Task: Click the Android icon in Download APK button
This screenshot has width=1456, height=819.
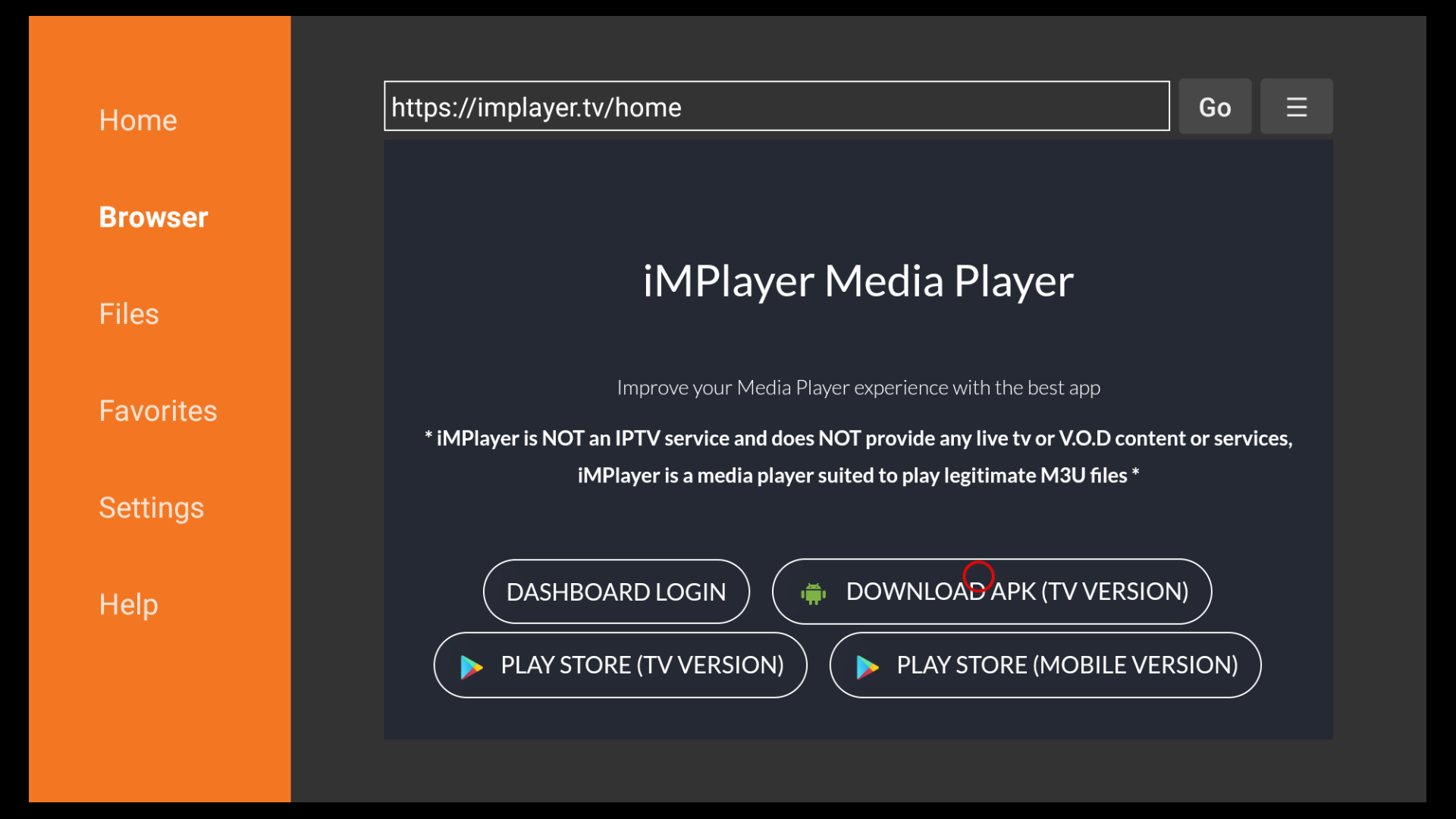Action: pyautogui.click(x=813, y=593)
